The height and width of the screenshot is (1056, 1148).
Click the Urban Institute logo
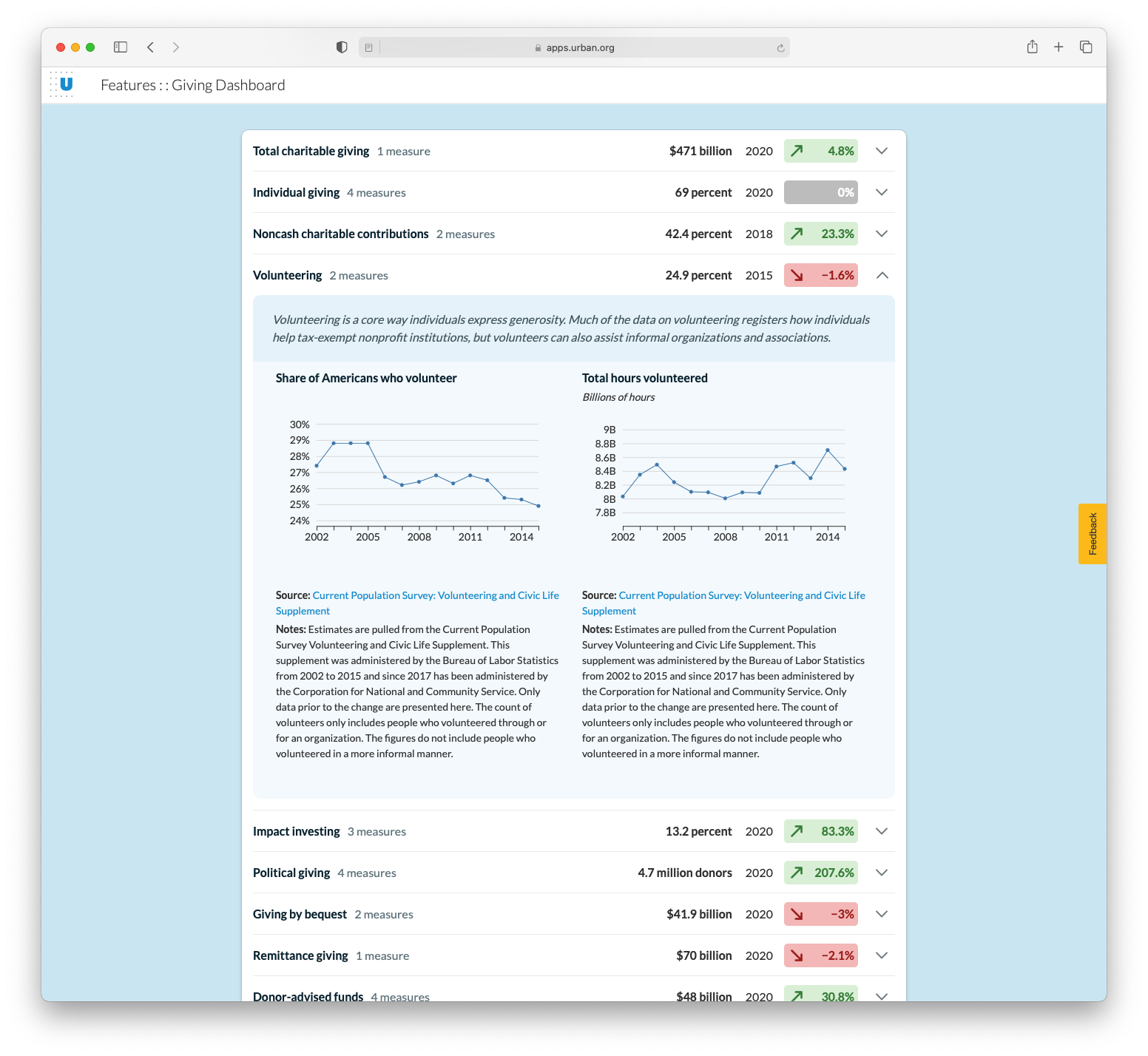(x=62, y=84)
